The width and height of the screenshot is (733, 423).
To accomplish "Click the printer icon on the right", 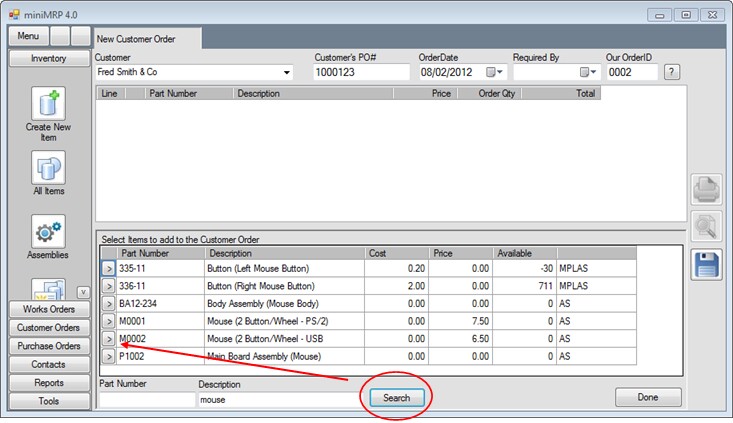I will point(707,188).
